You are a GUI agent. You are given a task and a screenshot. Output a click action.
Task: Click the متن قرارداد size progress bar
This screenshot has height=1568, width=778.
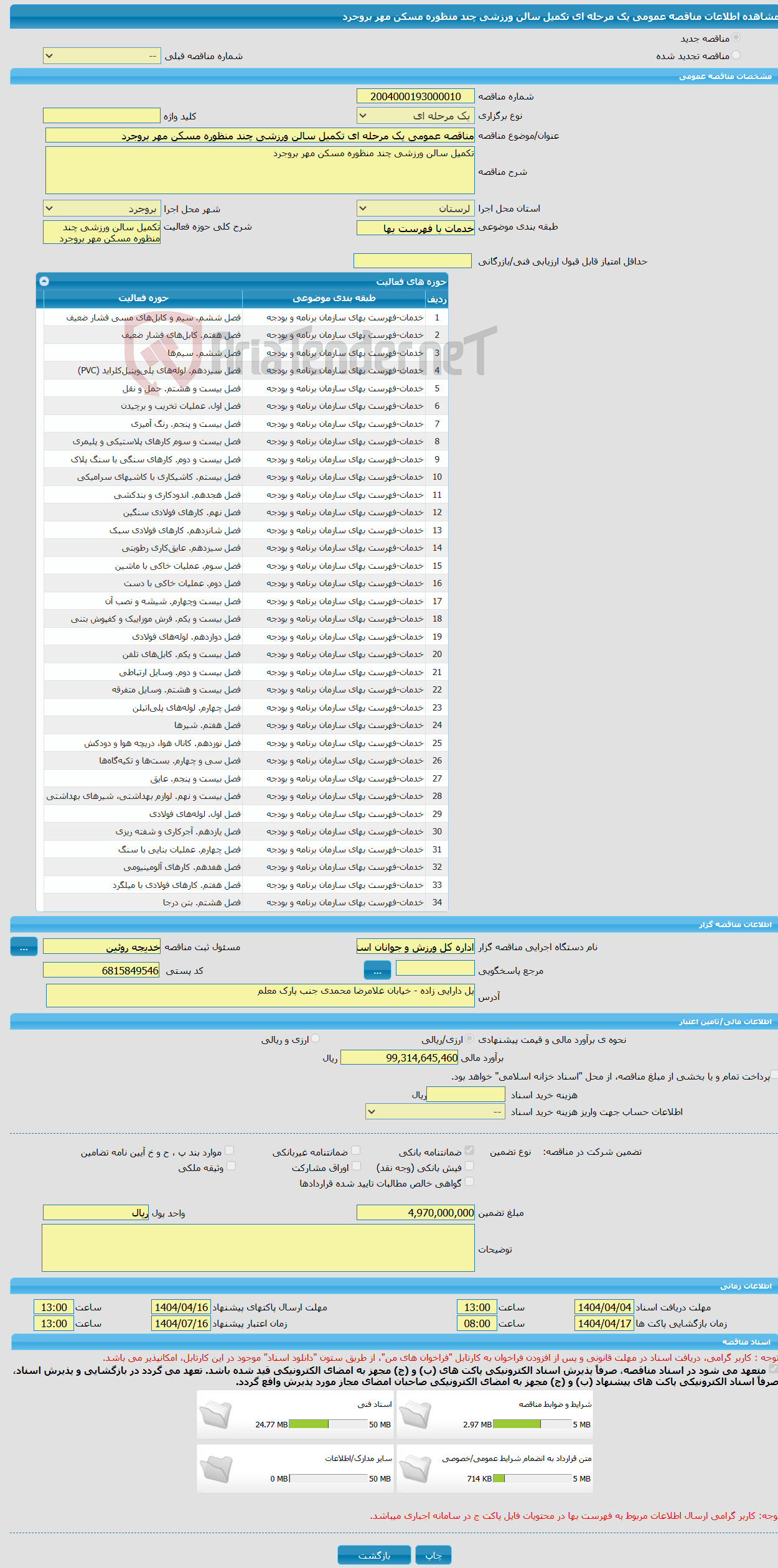pos(533,1478)
